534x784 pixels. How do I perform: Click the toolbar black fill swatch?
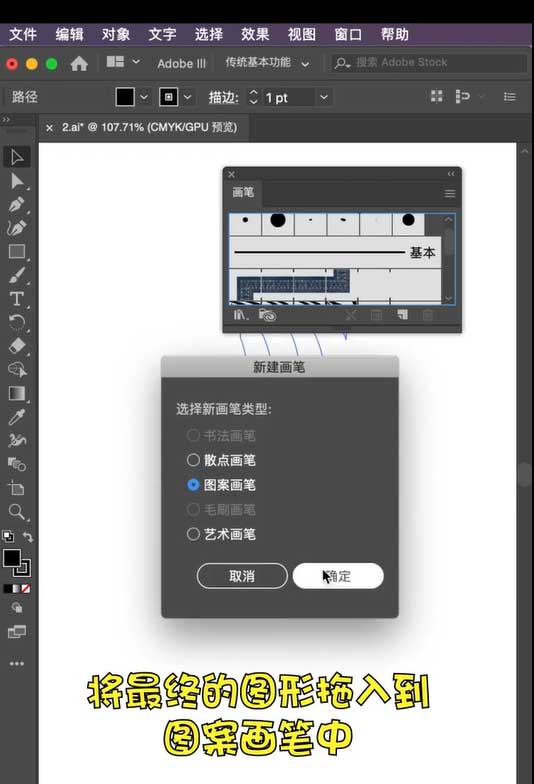click(12, 558)
